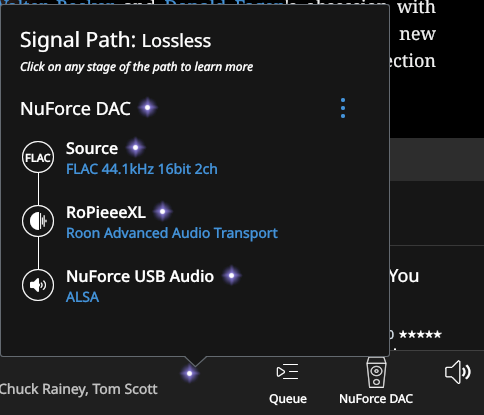This screenshot has width=484, height=415.
Task: Open the three-dot menu beside NuForce DAC
Action: [343, 108]
